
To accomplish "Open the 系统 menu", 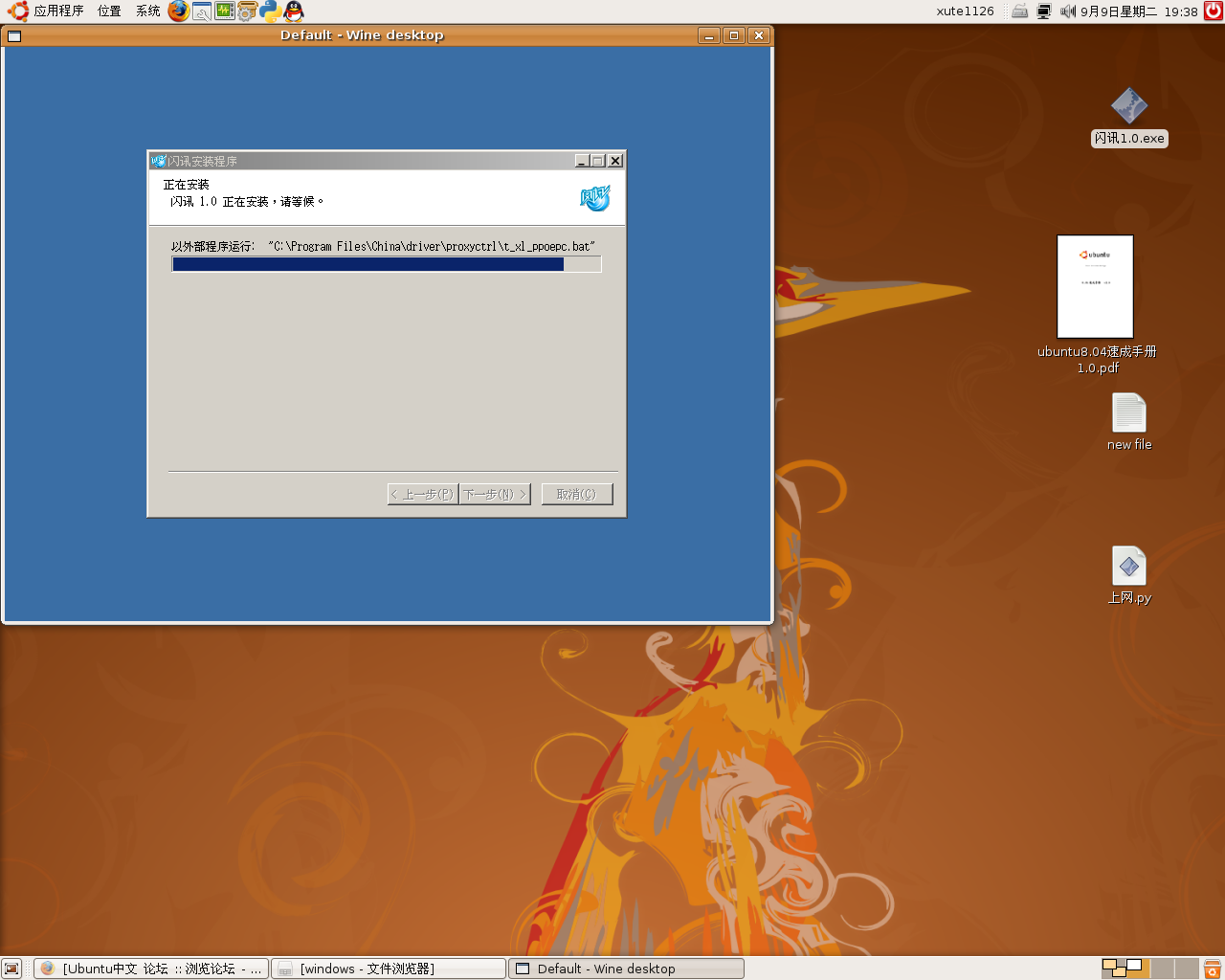I will point(148,11).
